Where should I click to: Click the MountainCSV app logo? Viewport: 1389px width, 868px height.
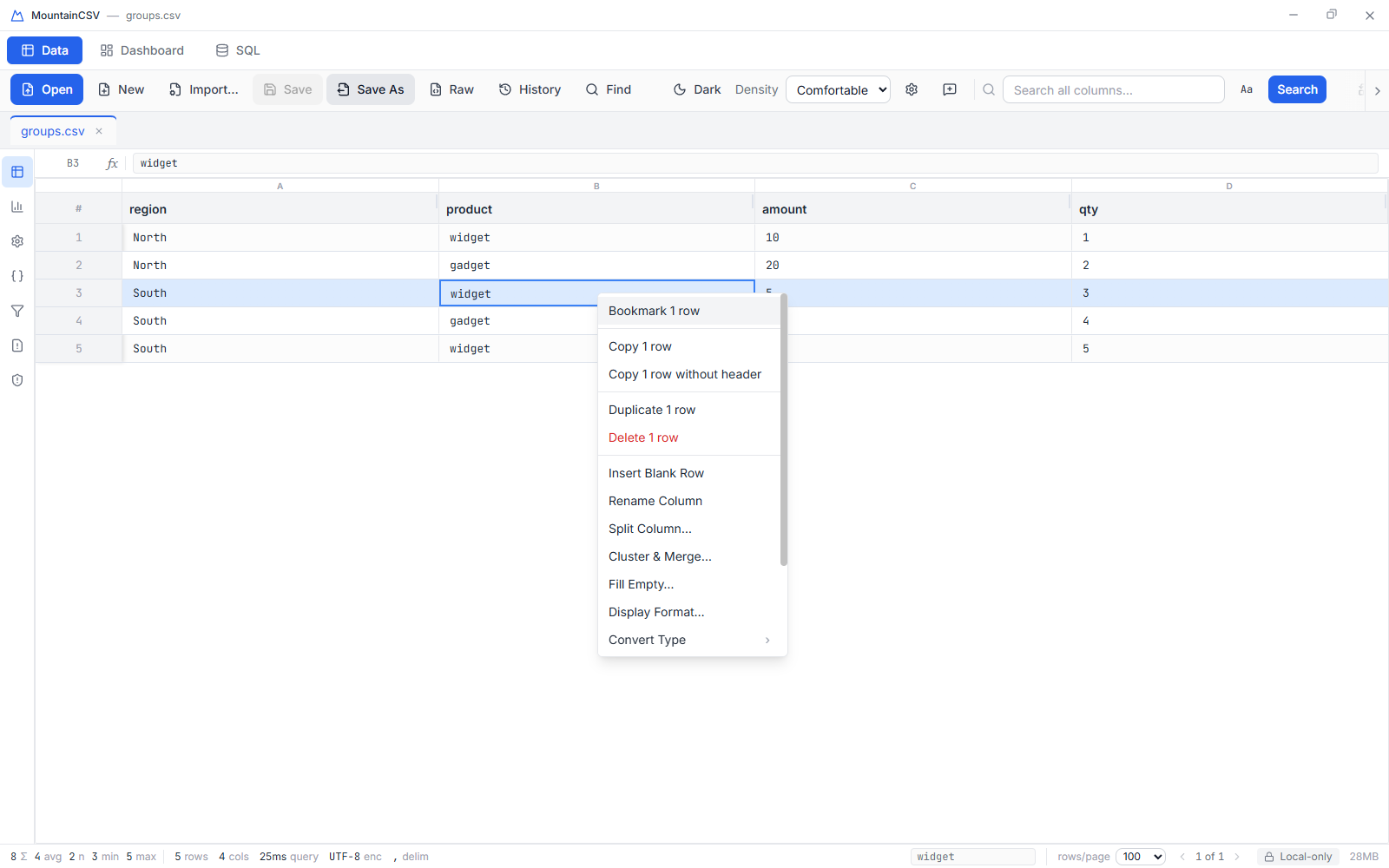pos(17,16)
